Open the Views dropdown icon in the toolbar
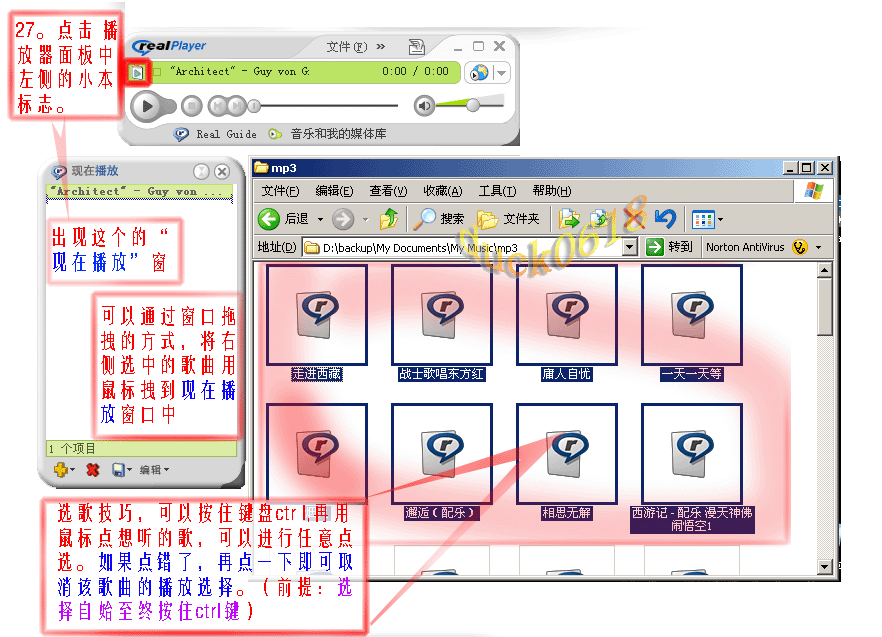This screenshot has width=882, height=637. (707, 219)
